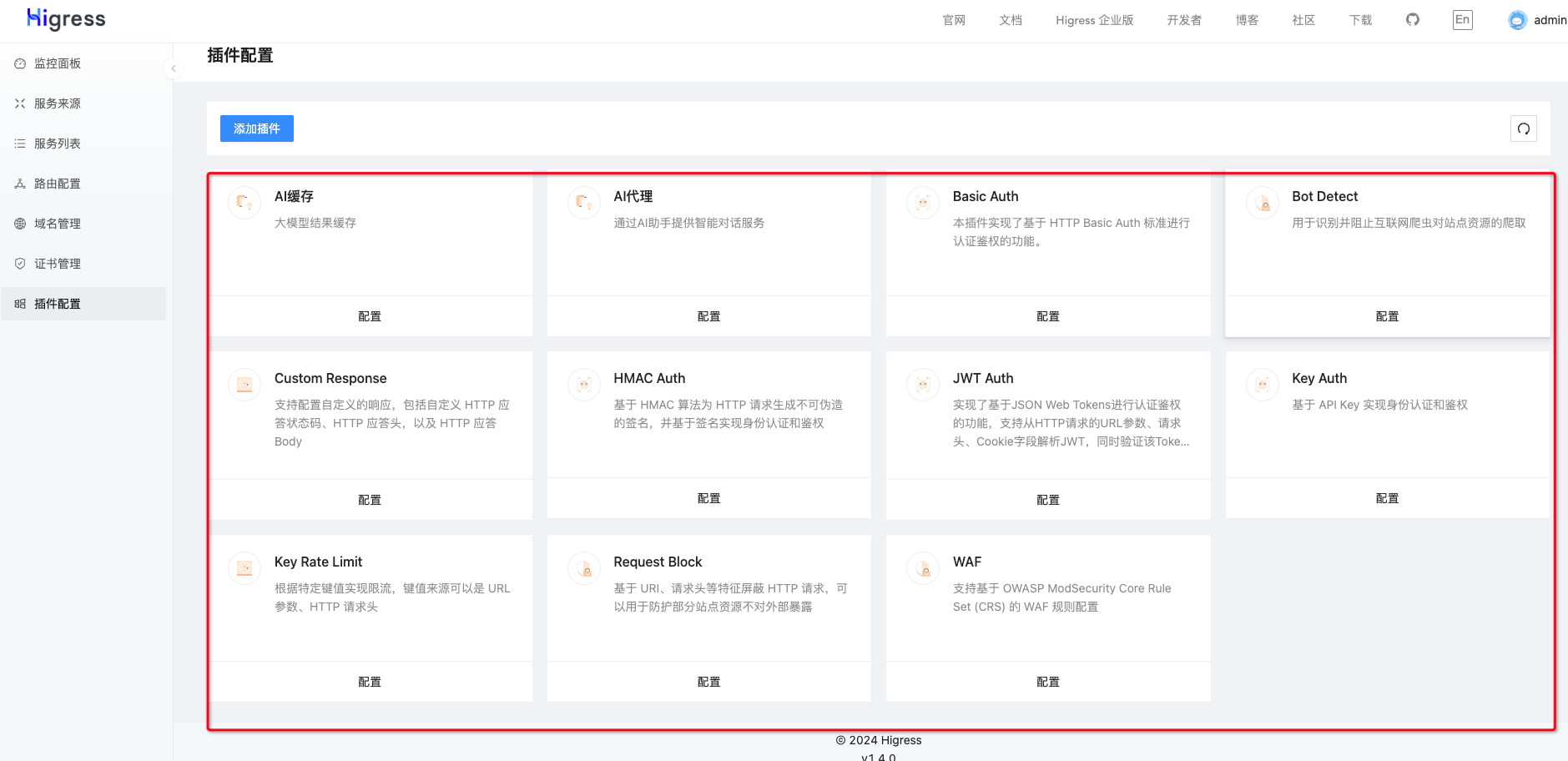Click the 添加插件 button
This screenshot has height=761, width=1568.
[x=257, y=129]
